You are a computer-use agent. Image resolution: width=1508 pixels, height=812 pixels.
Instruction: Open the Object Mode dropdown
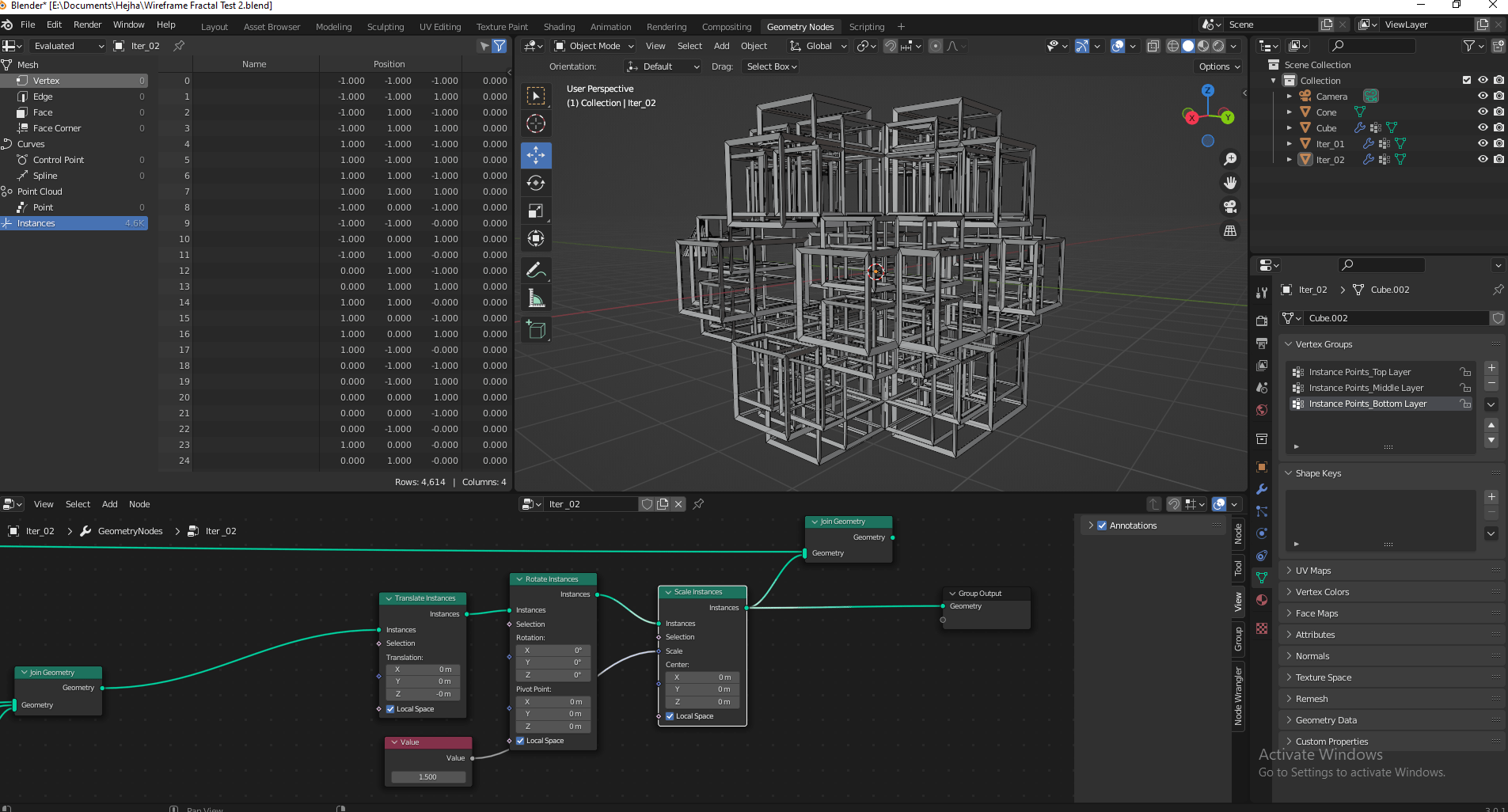[594, 46]
